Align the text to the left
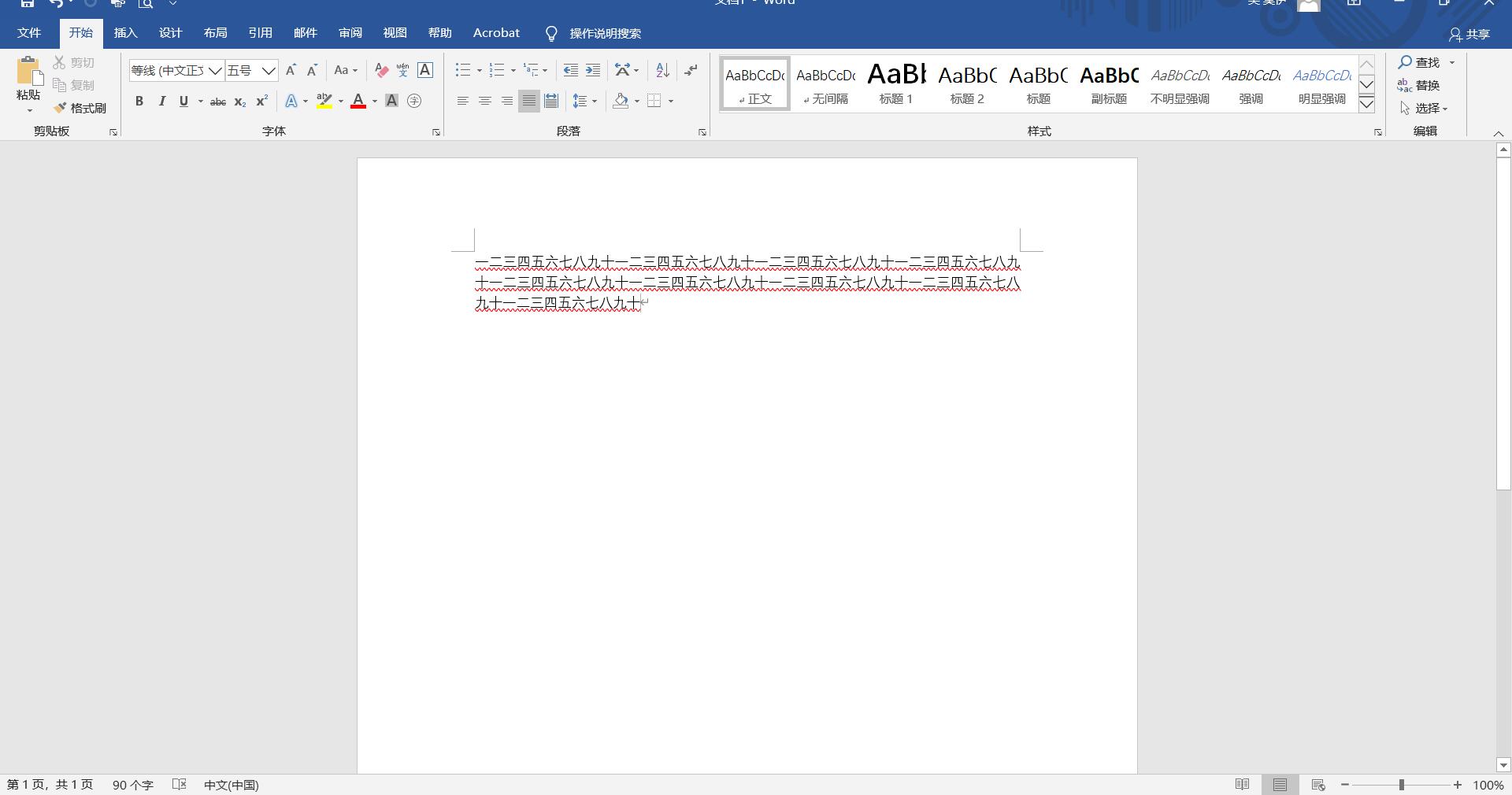This screenshot has width=1512, height=795. click(x=463, y=101)
